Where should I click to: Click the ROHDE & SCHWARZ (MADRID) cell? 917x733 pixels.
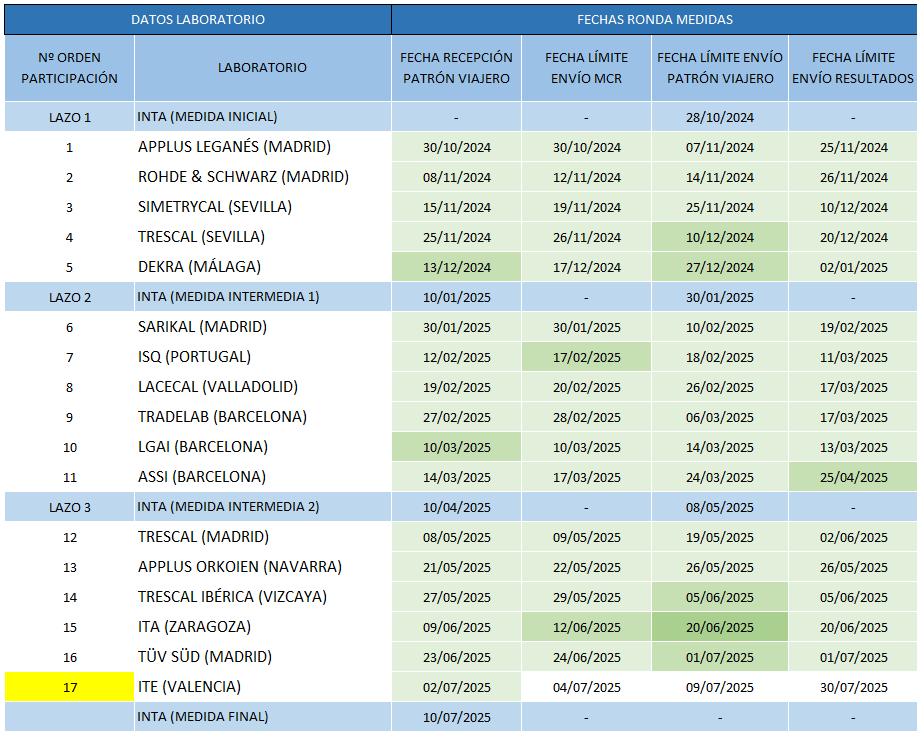263,177
